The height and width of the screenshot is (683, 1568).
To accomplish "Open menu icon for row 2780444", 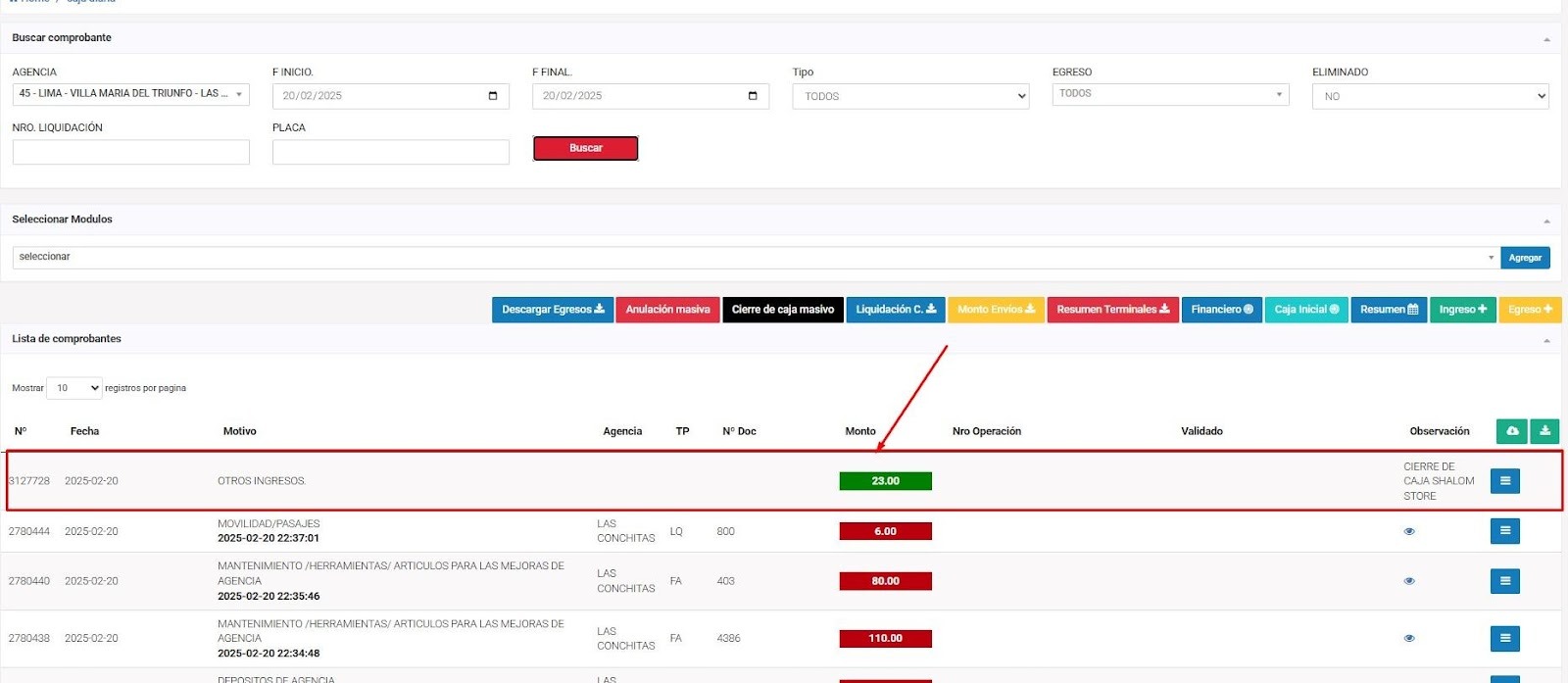I will [1504, 531].
